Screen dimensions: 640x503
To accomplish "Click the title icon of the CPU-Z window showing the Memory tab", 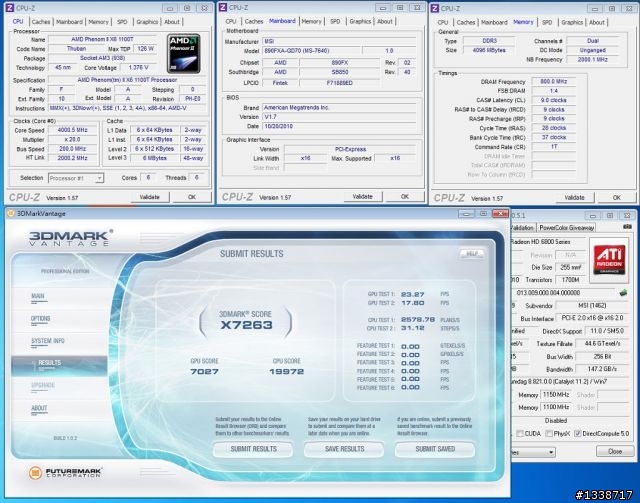I will (x=435, y=8).
